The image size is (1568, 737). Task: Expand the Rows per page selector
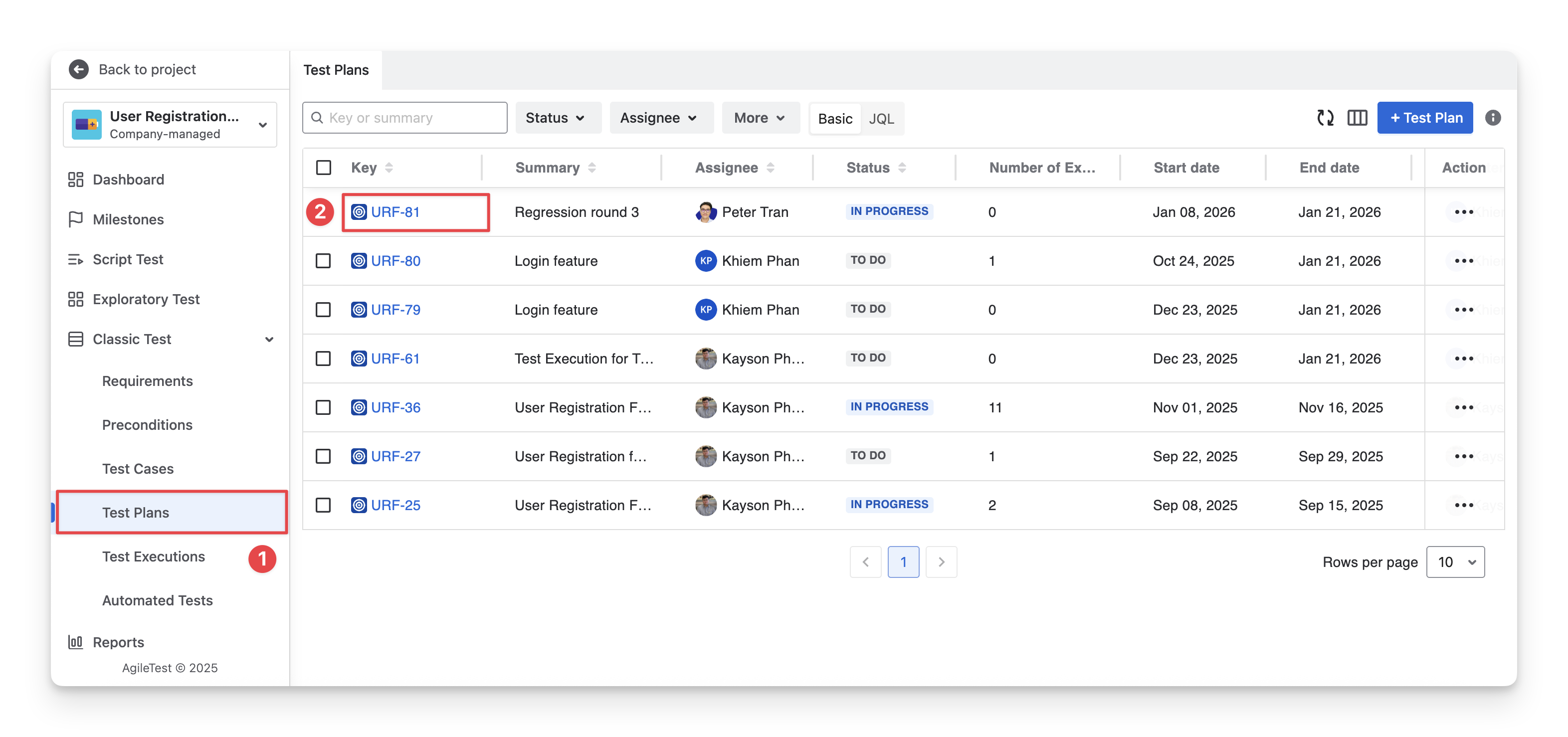pyautogui.click(x=1455, y=562)
